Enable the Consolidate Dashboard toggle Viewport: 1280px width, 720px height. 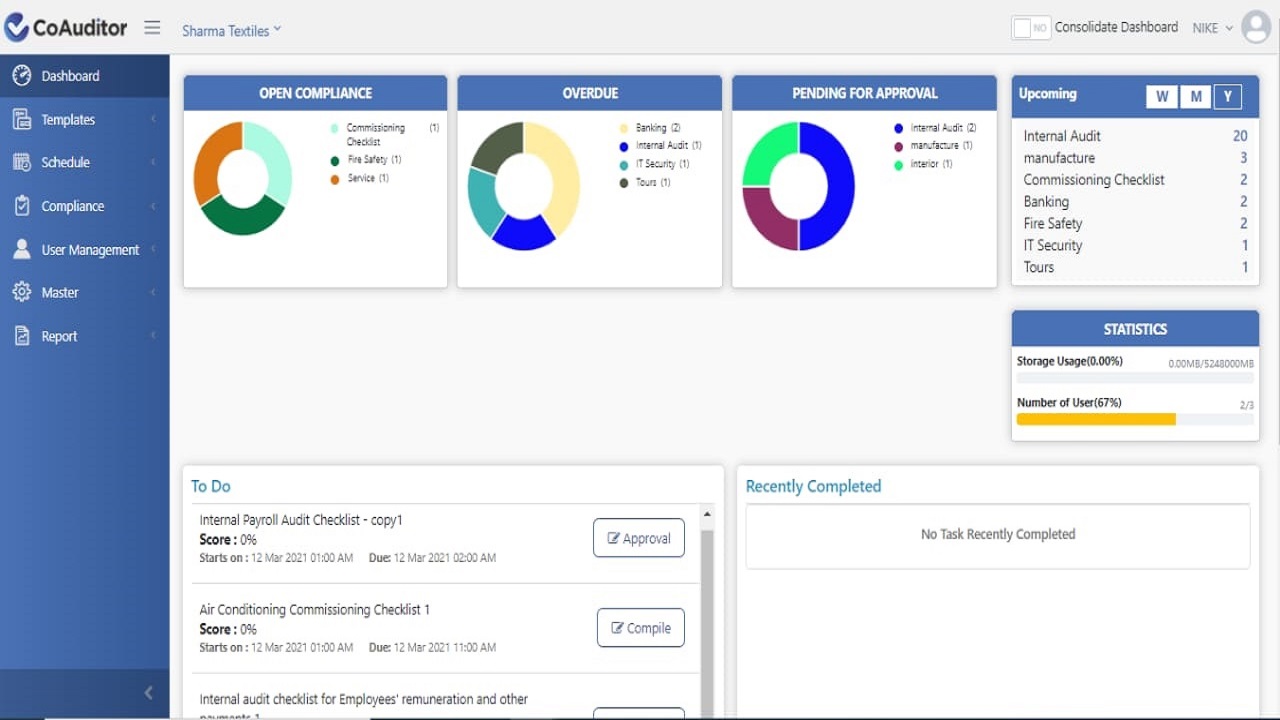[x=1029, y=27]
